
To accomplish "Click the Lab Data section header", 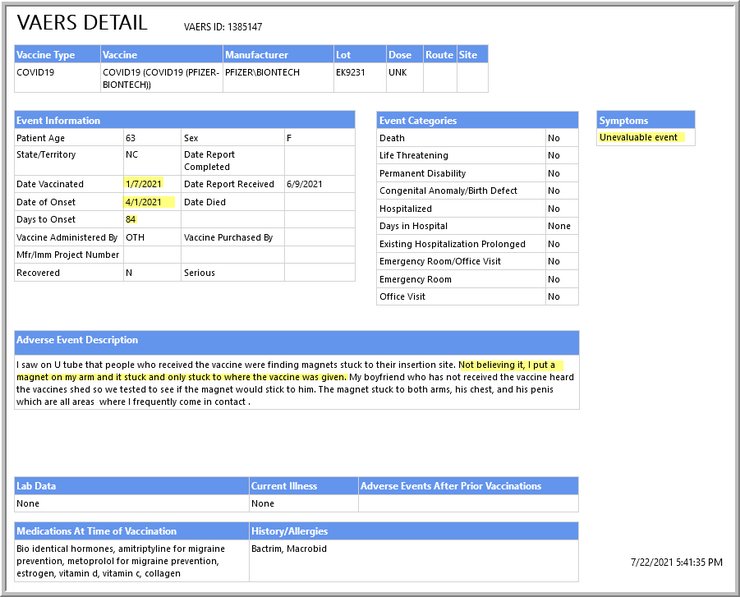I will [132, 486].
